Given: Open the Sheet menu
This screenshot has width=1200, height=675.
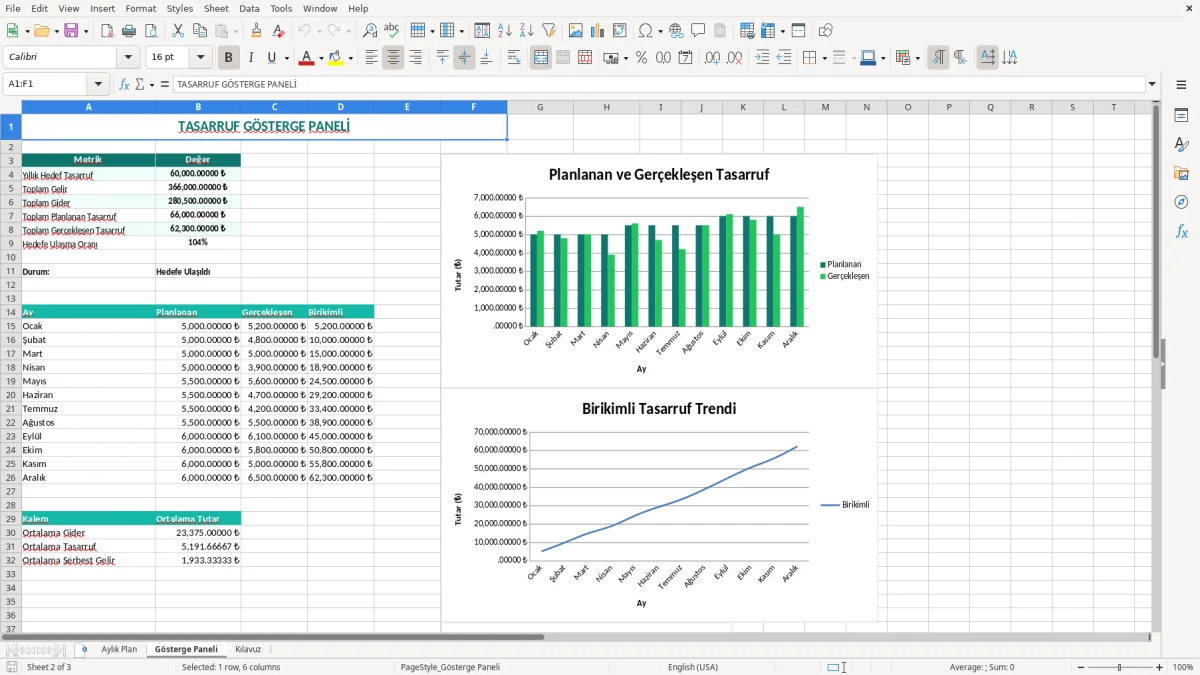Looking at the screenshot, I should pyautogui.click(x=216, y=8).
